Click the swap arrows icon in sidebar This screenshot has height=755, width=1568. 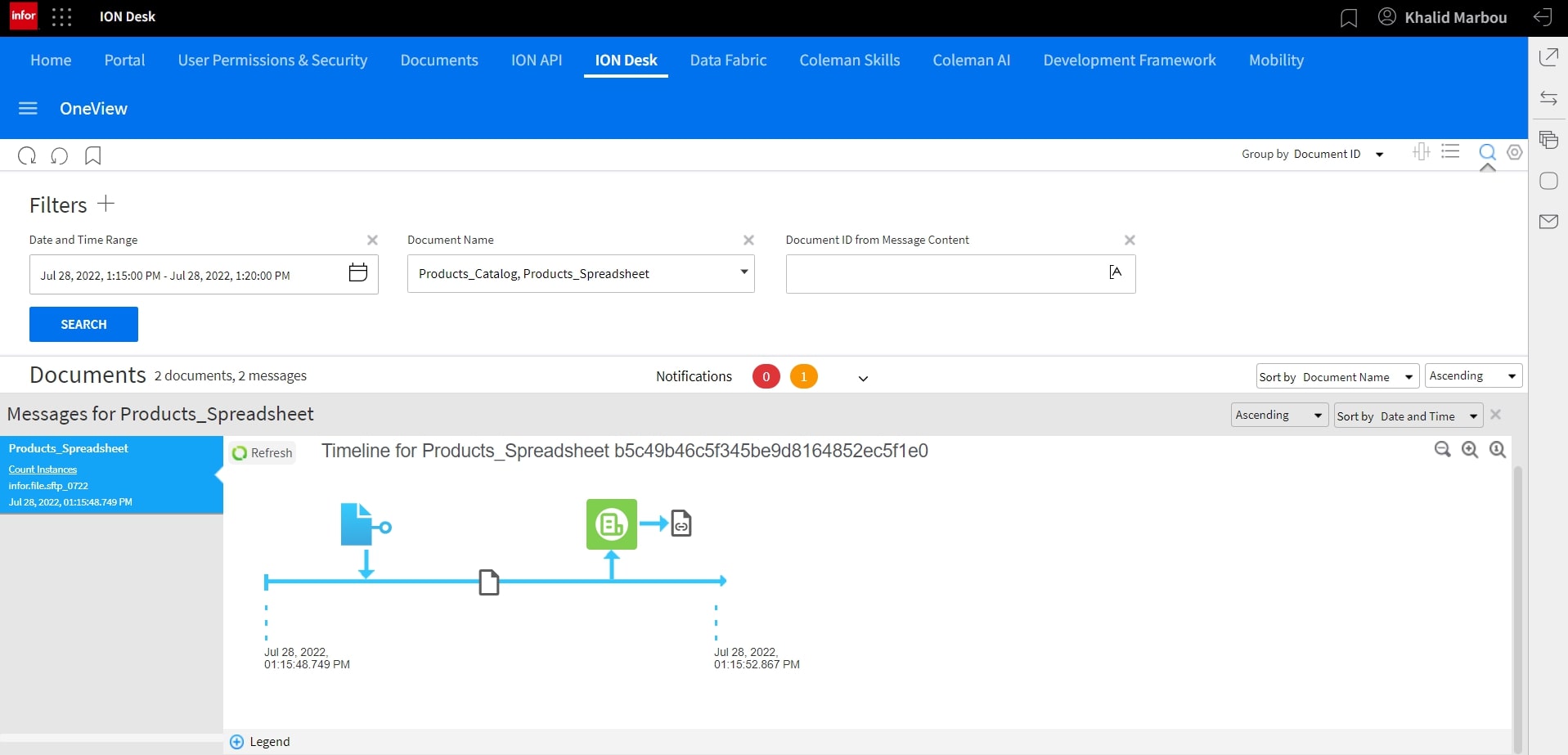pos(1548,98)
